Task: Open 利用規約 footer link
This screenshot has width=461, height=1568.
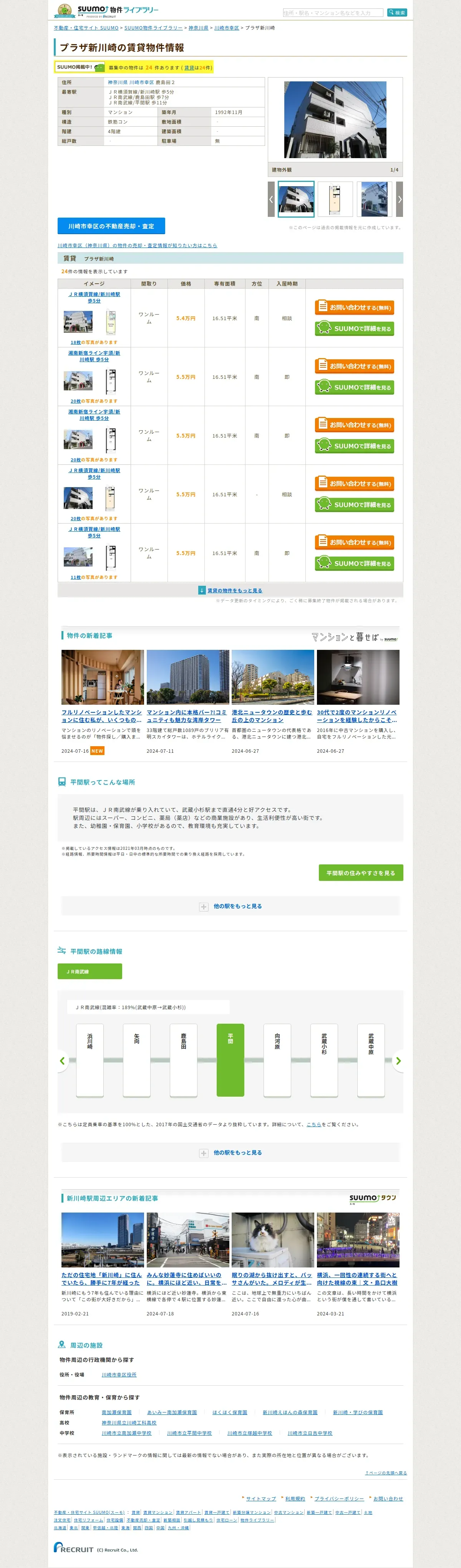Action: [x=295, y=1499]
